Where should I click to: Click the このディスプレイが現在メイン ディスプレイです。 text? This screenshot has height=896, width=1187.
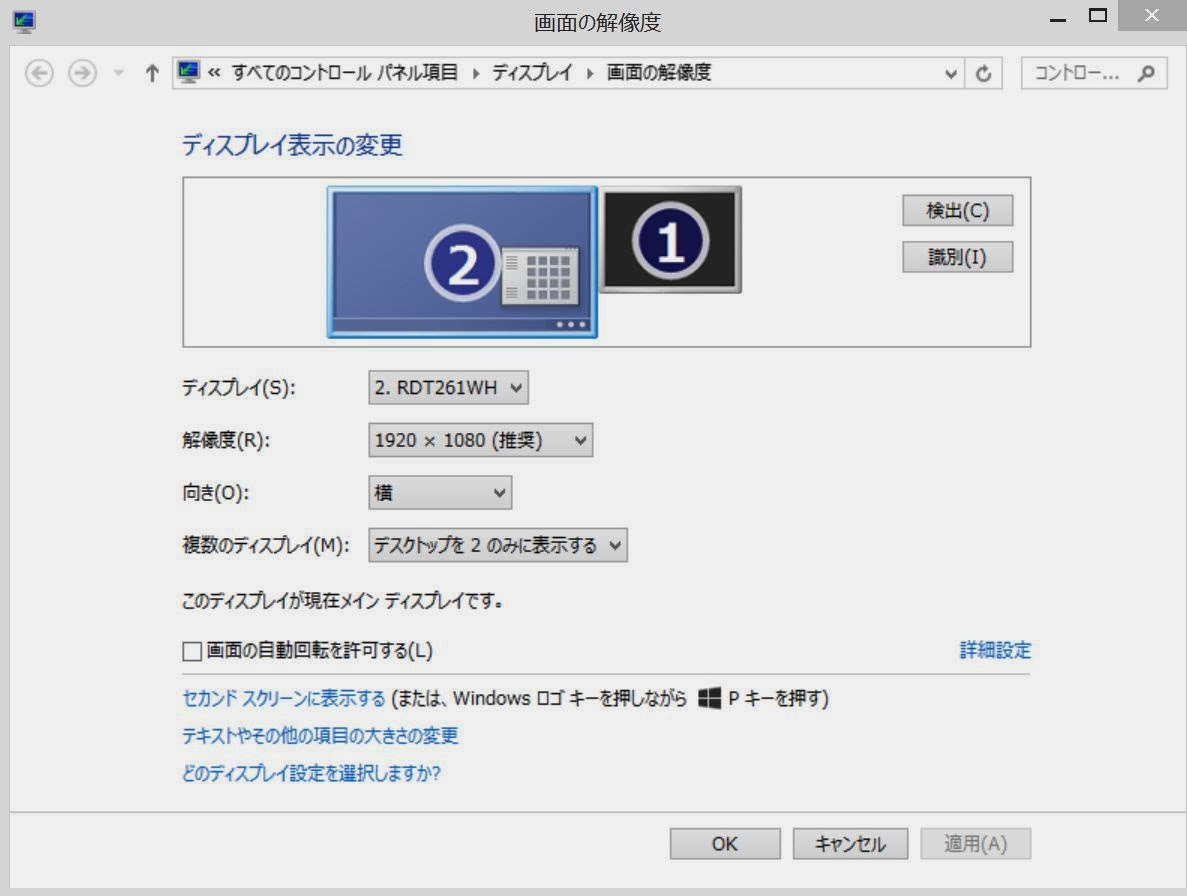pos(342,601)
